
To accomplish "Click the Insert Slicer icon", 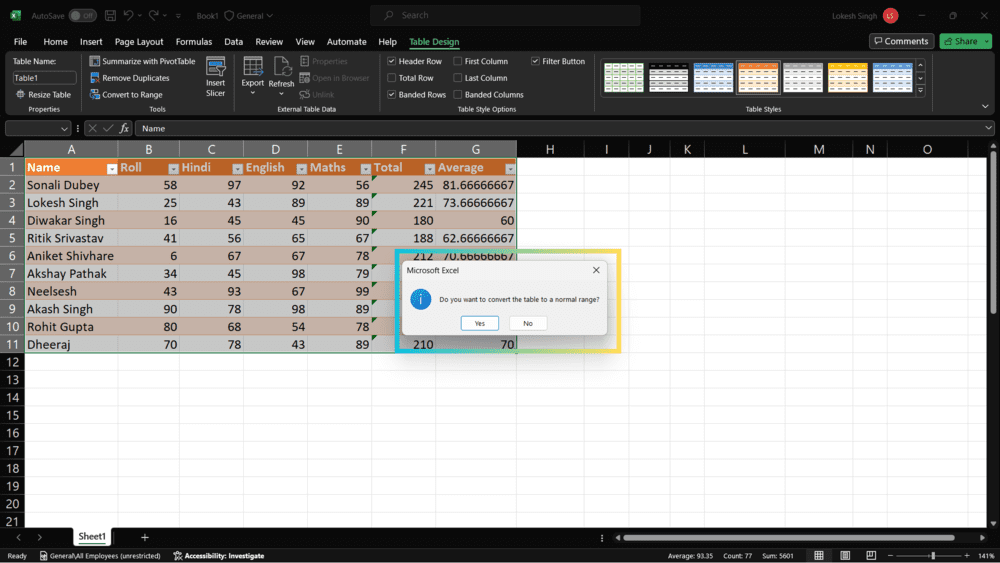I will point(215,68).
